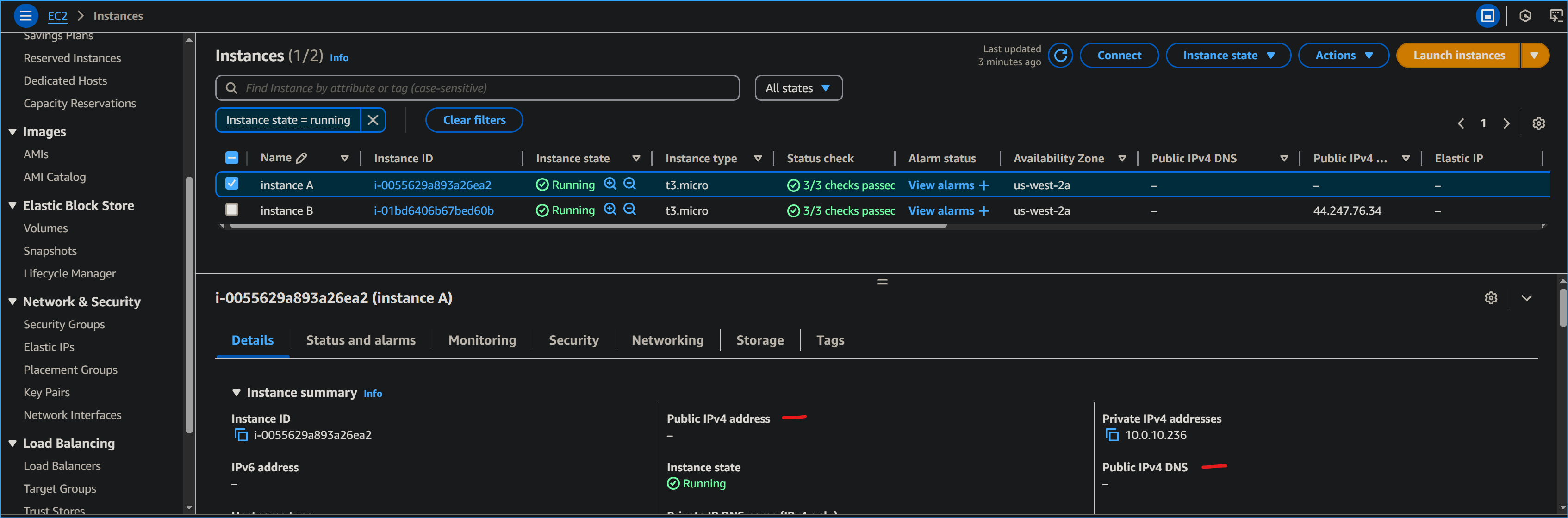Refresh the instances list
Image resolution: width=1568 pixels, height=518 pixels.
pos(1061,55)
